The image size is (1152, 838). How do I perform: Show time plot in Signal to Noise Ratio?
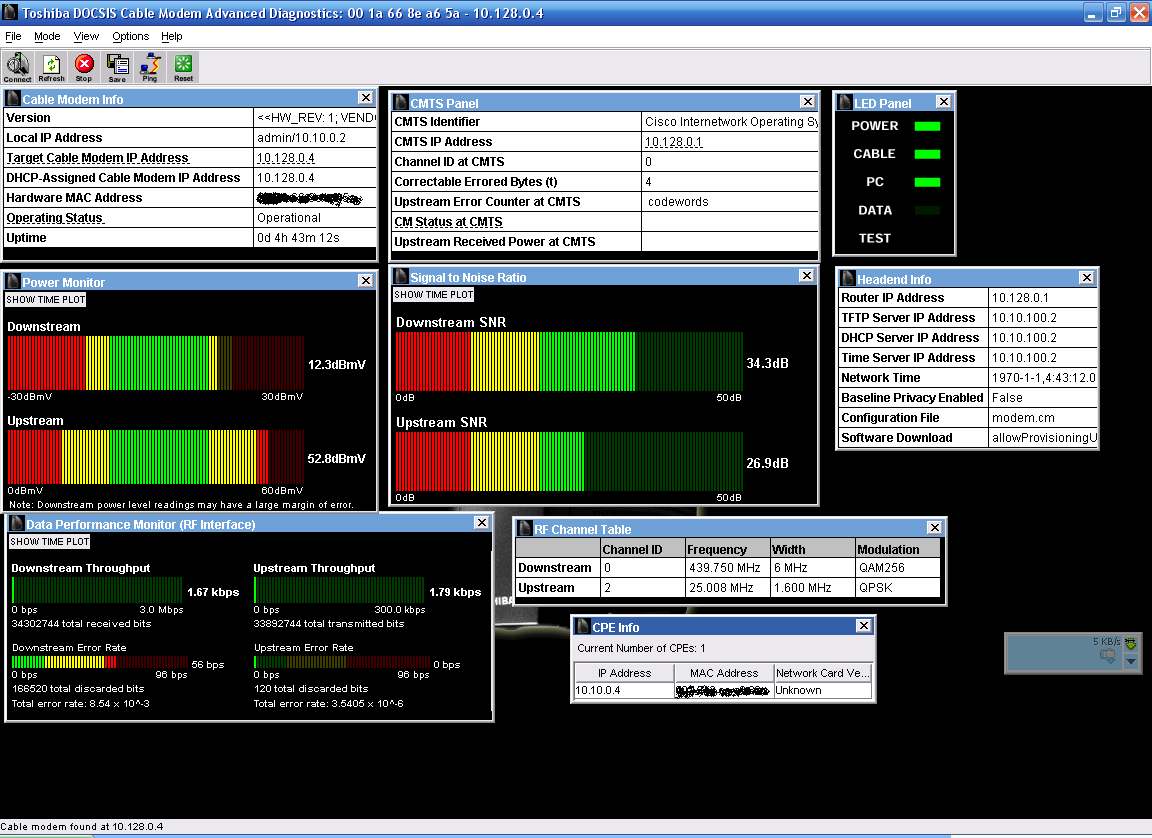pos(433,295)
